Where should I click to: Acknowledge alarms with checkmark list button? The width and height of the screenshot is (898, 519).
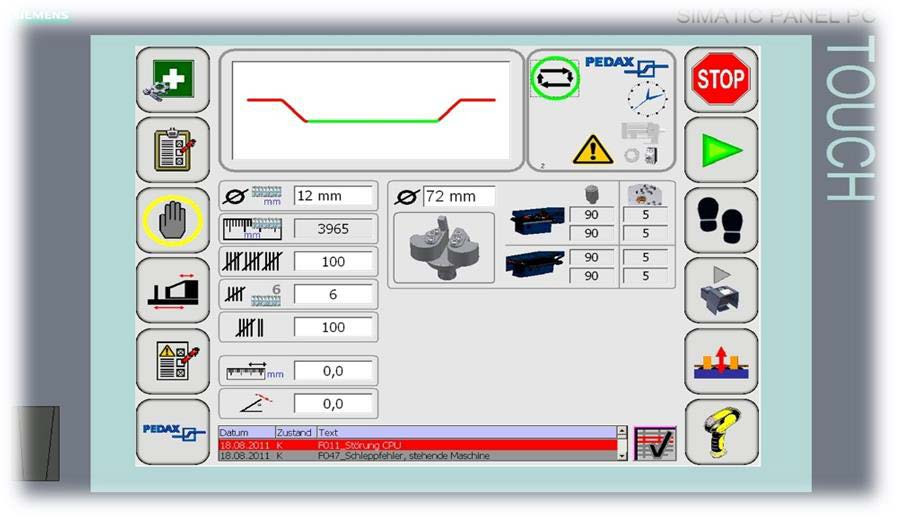click(x=655, y=443)
